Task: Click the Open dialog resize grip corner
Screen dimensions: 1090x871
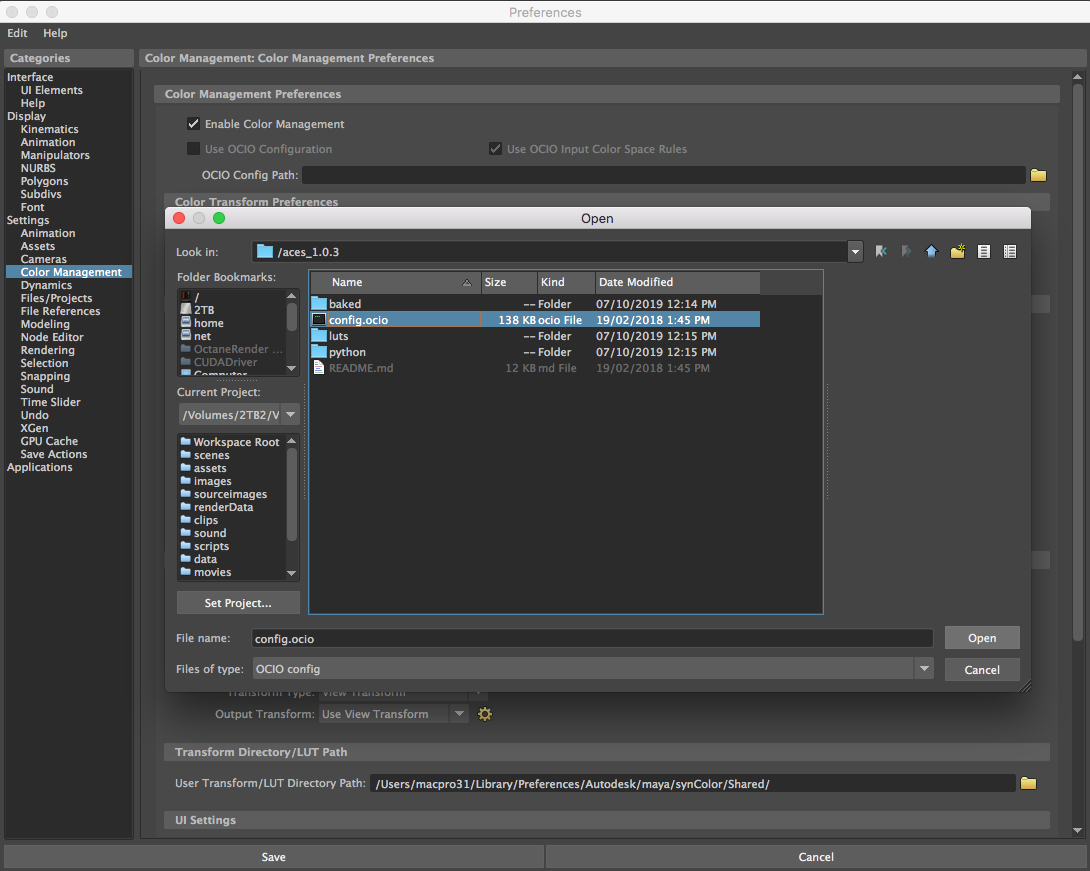Action: (x=1025, y=686)
